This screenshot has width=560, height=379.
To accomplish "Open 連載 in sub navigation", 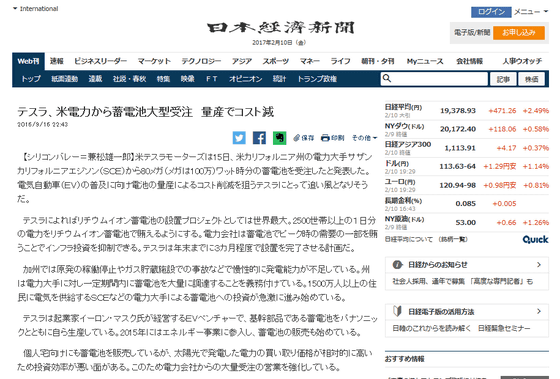I will (x=95, y=79).
